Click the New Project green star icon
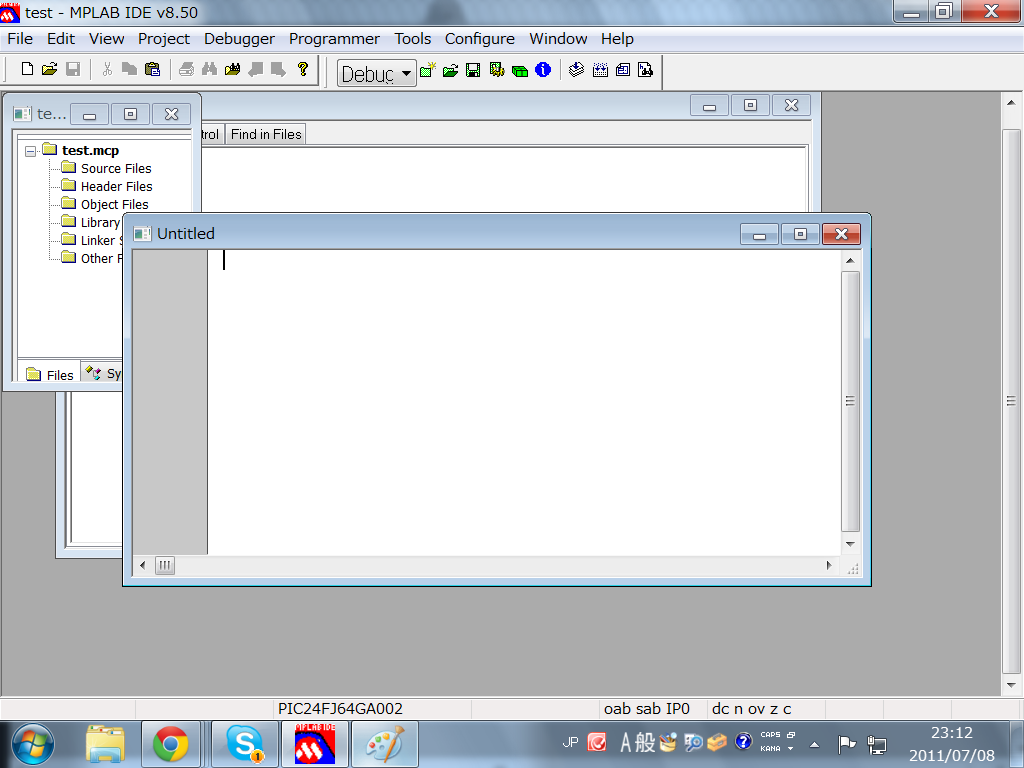Viewport: 1024px width, 768px height. 428,70
